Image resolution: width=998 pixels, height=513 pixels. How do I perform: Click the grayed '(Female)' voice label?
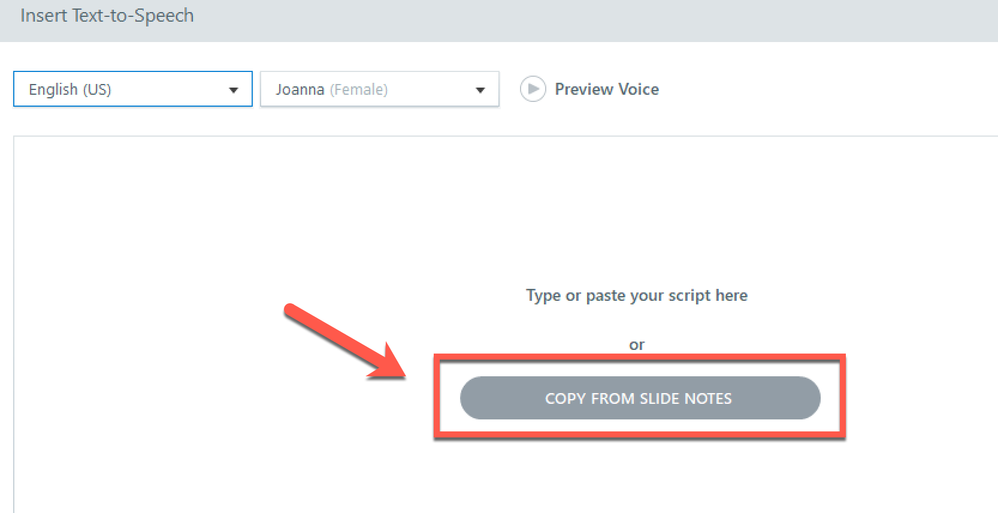pyautogui.click(x=359, y=89)
